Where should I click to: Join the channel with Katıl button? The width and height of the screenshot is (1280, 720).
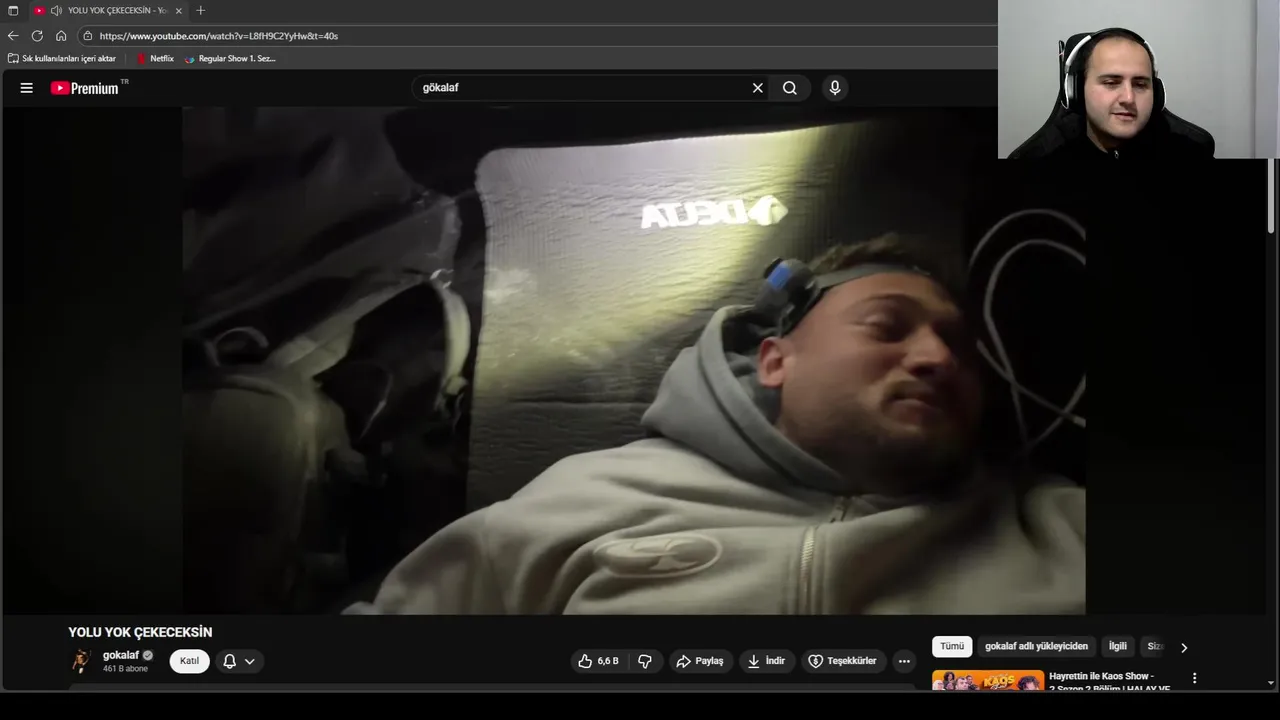click(x=189, y=661)
